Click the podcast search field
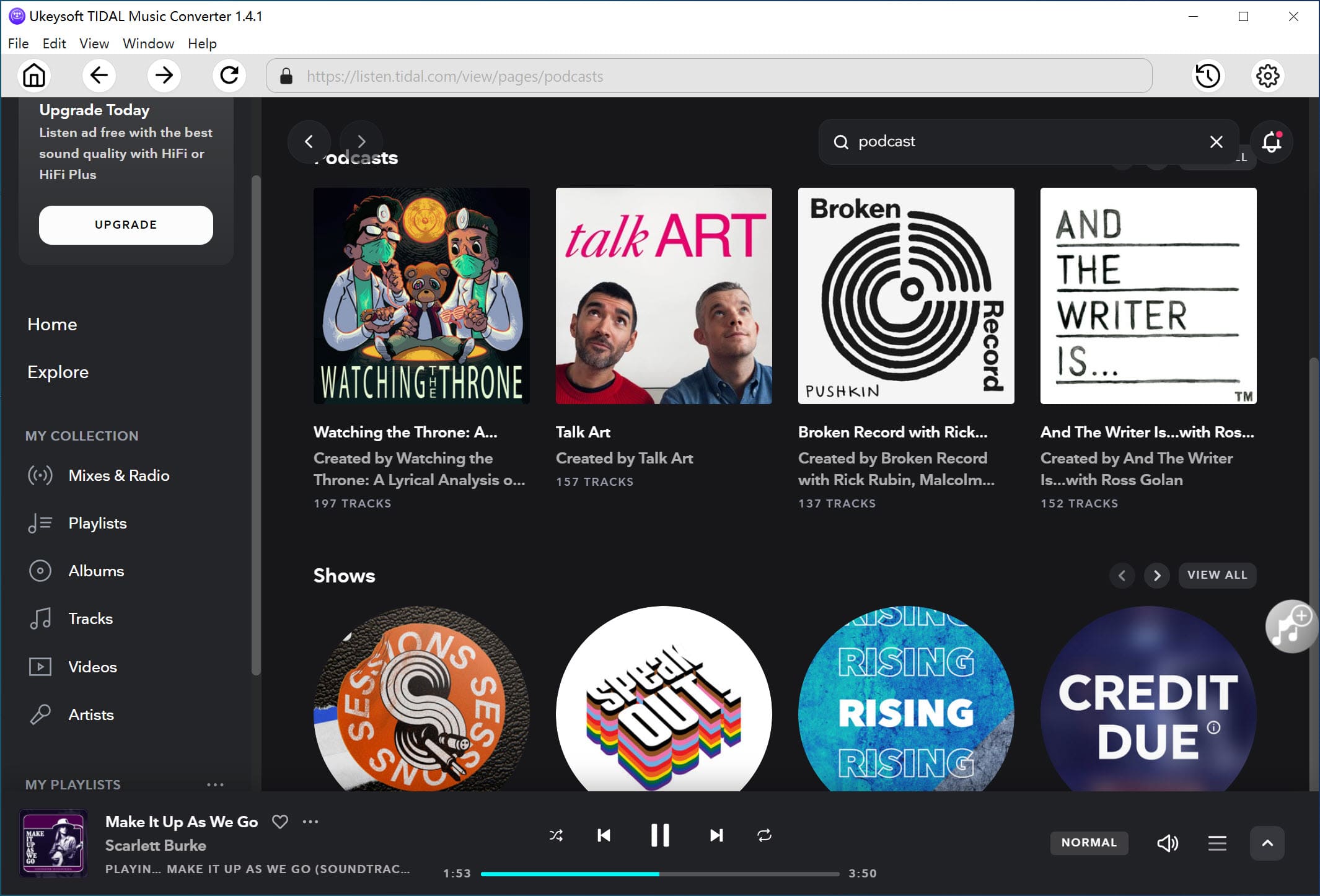The image size is (1320, 896). tap(1029, 142)
